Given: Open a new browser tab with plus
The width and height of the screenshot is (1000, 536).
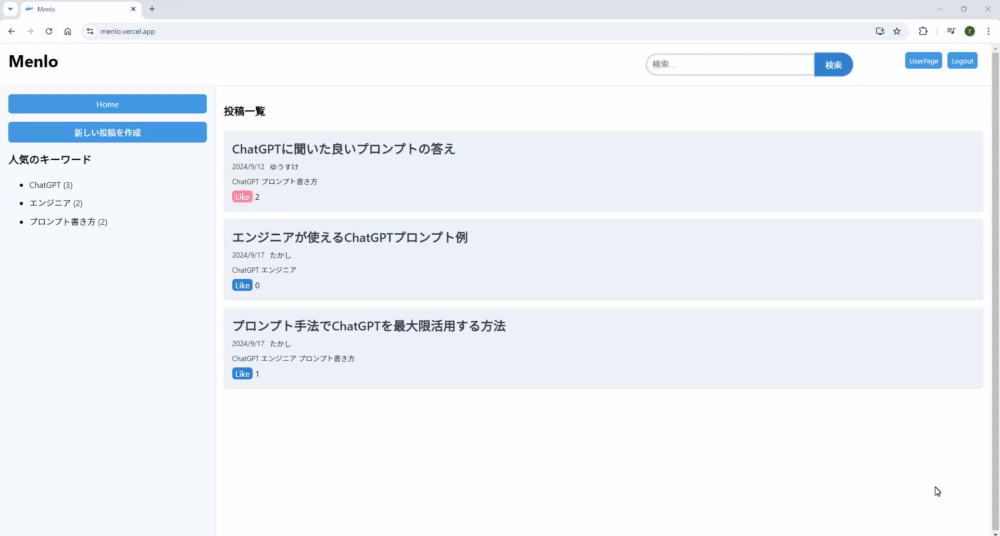Looking at the screenshot, I should 152,9.
